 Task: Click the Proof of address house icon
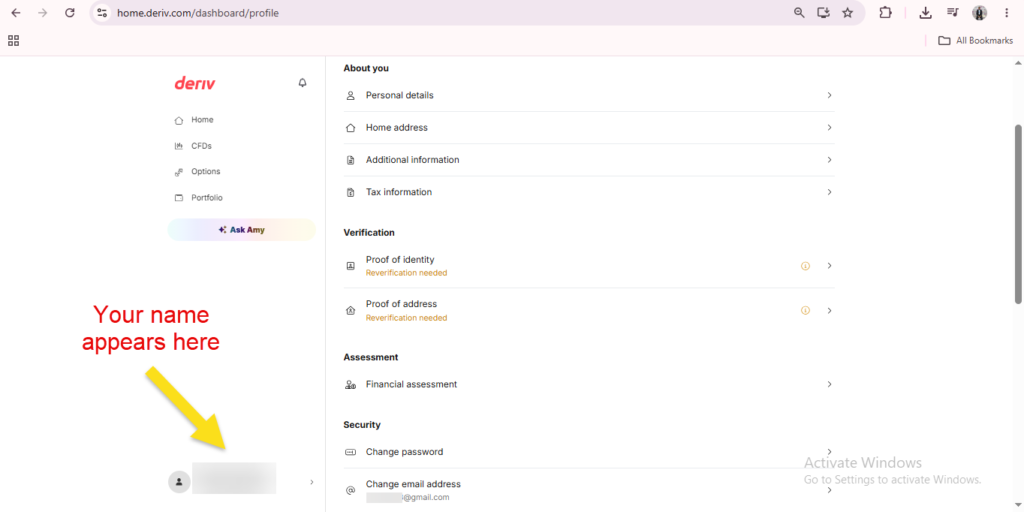point(351,311)
